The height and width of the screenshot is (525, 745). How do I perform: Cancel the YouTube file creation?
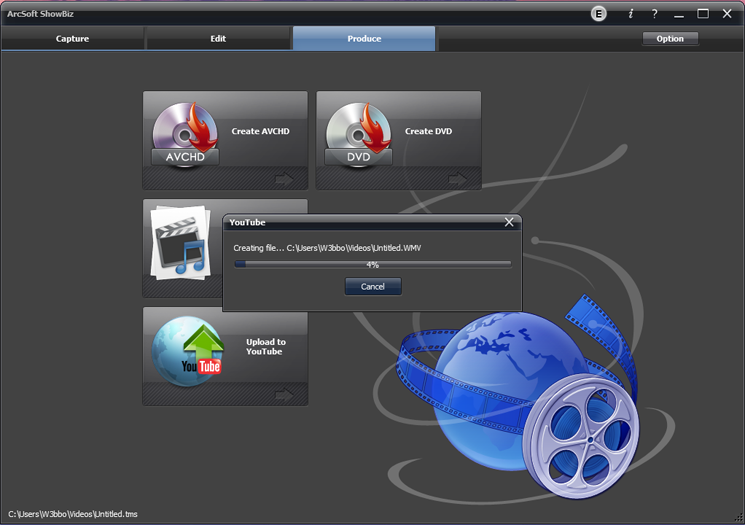point(373,286)
